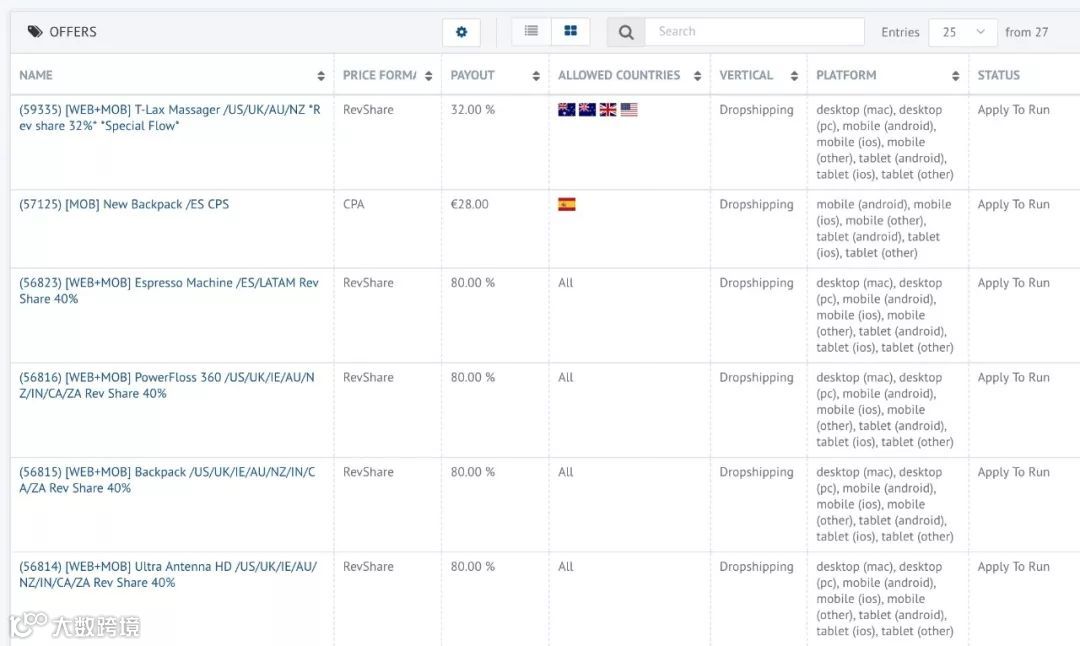Select 80.00 % payout in offer 56815 row
Screen dimensions: 1080x646
tap(472, 472)
